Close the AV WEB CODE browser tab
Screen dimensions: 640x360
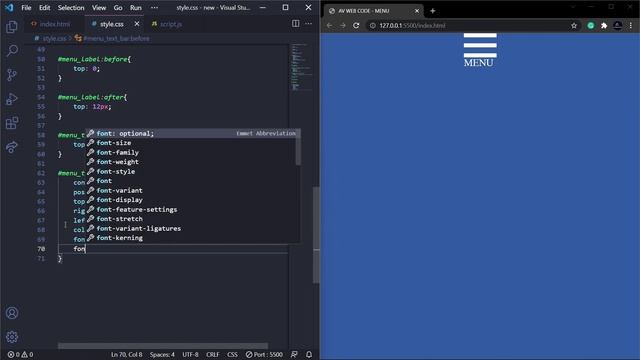click(417, 11)
